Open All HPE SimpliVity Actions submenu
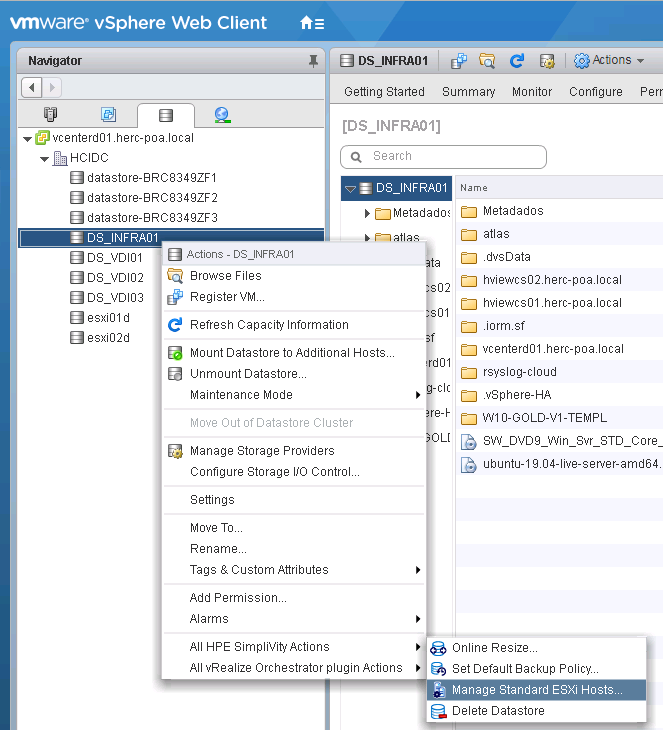Screen dimensions: 663x730 [294, 647]
